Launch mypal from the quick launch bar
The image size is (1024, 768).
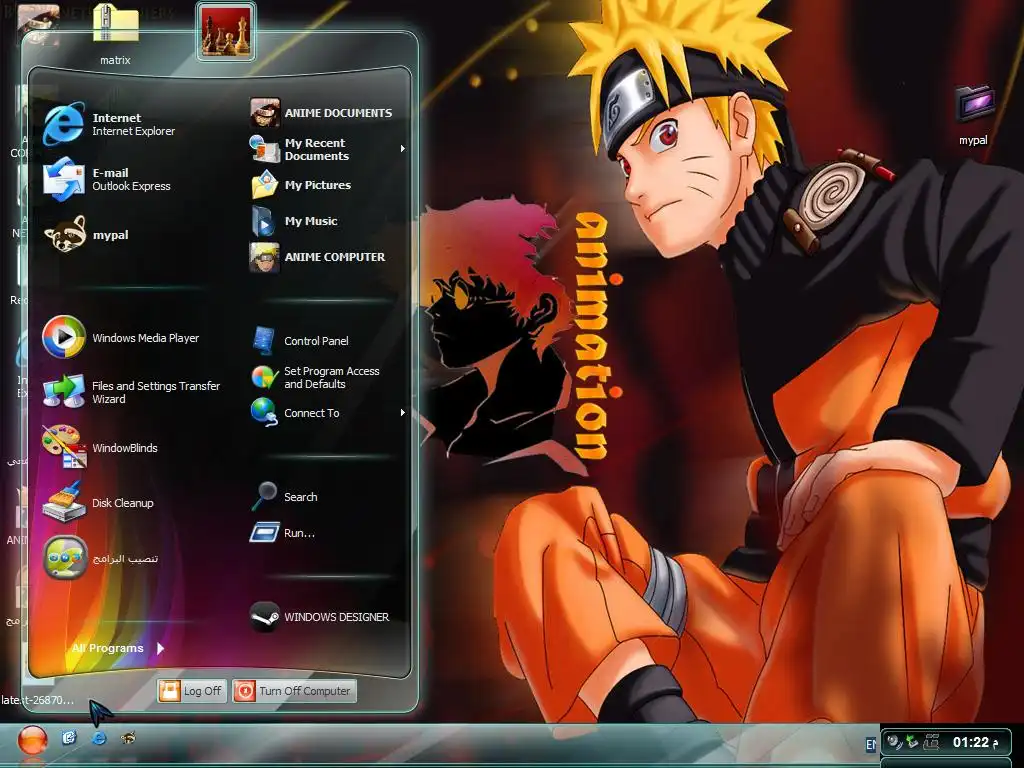[129, 738]
